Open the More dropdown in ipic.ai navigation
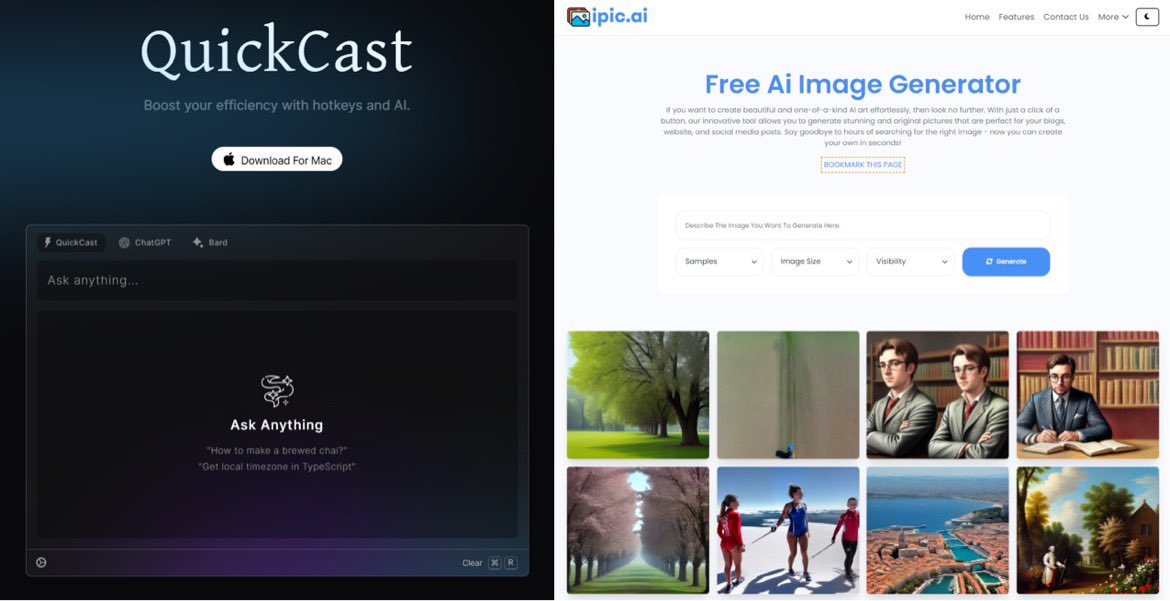Image resolution: width=1170 pixels, height=601 pixels. tap(1113, 17)
